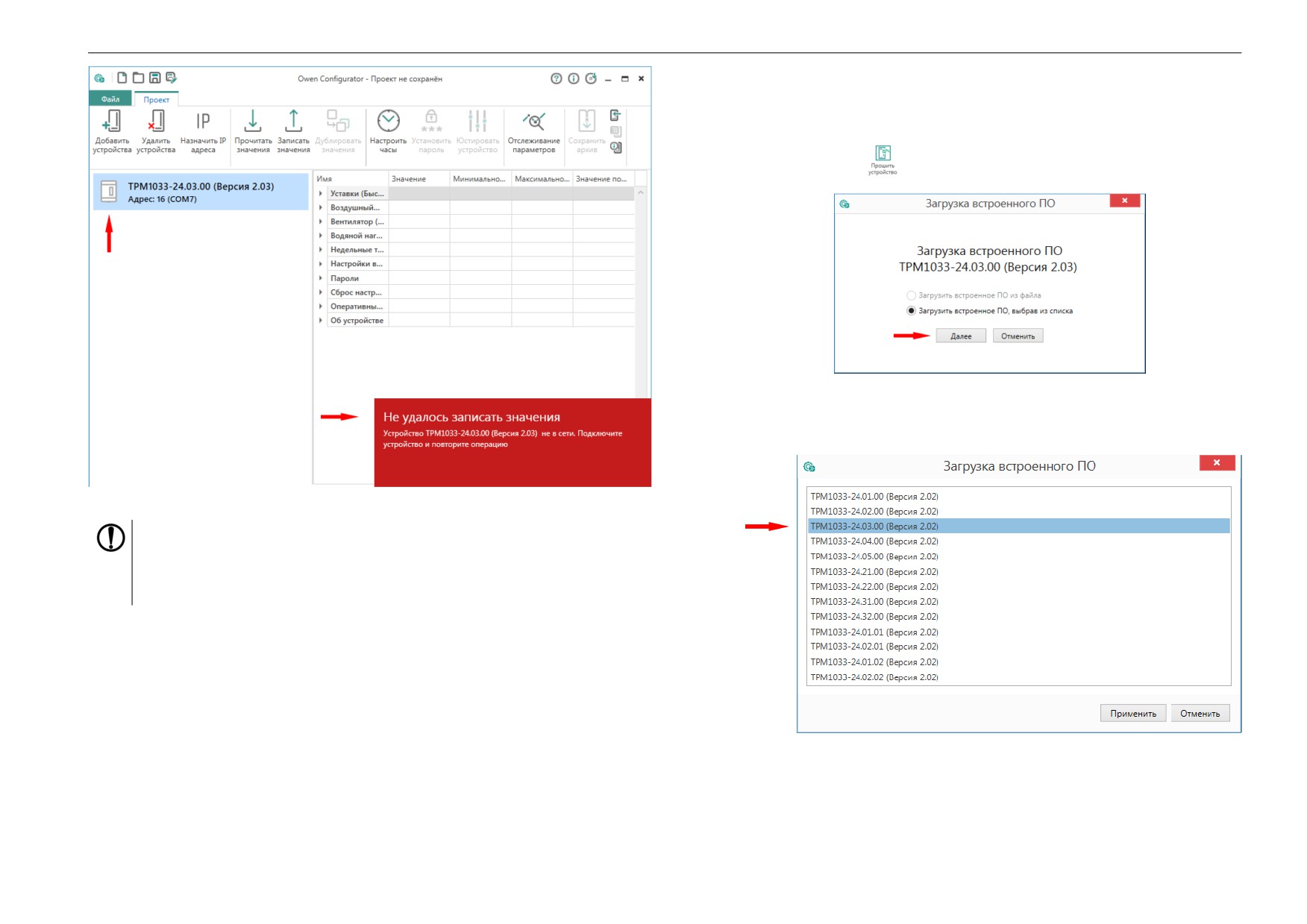Expand the 'Настройки в...' row
This screenshot has width=1307, height=924.
tap(321, 264)
